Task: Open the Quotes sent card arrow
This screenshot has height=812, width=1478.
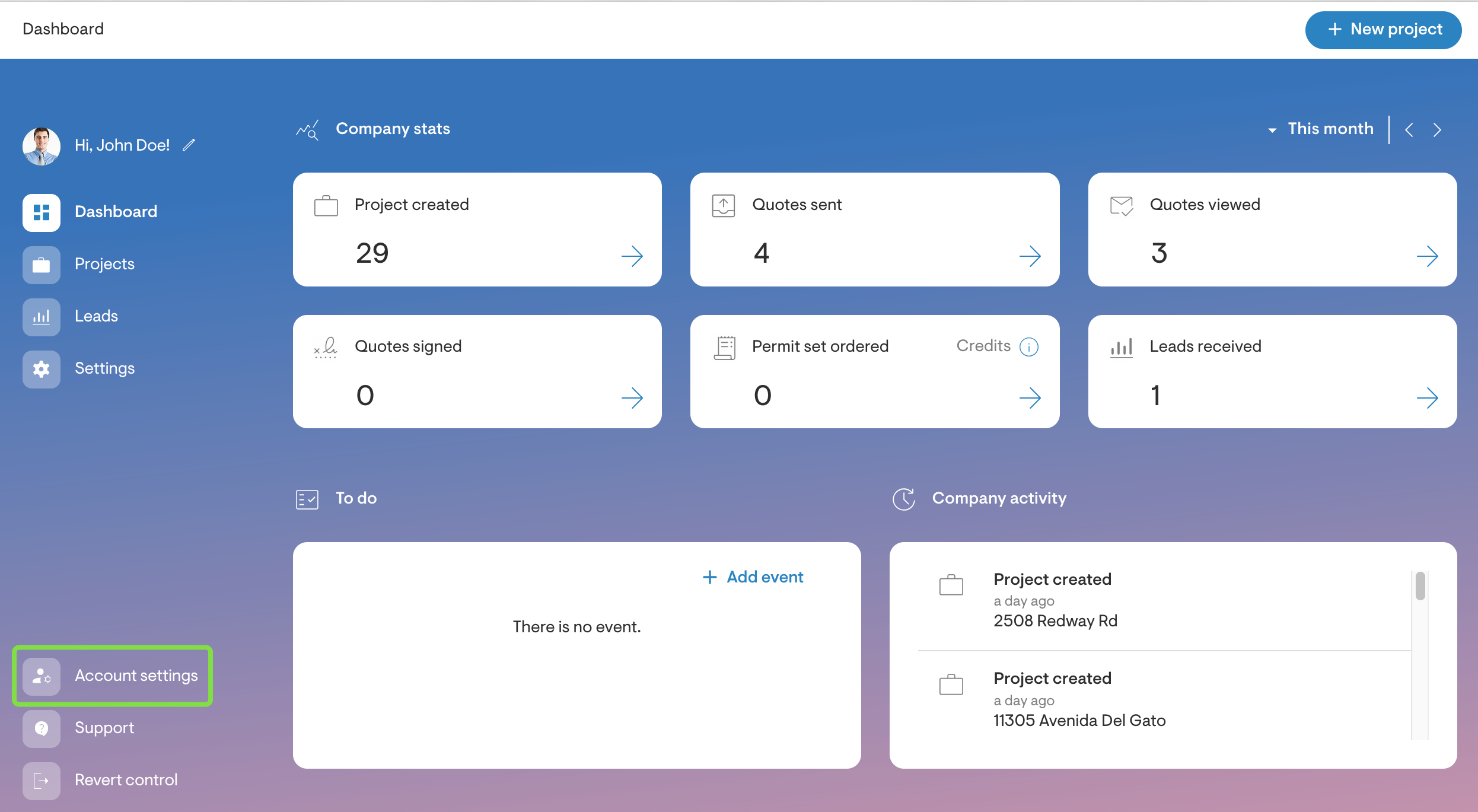Action: [1030, 256]
